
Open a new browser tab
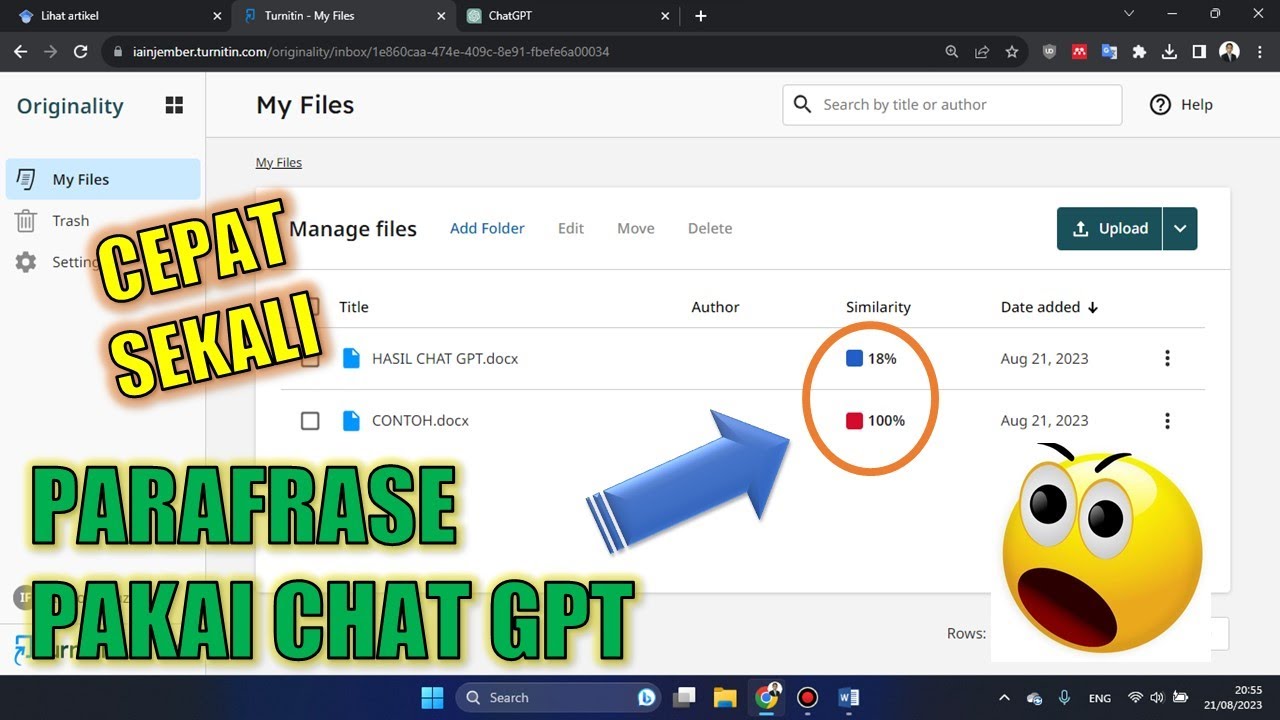(700, 16)
